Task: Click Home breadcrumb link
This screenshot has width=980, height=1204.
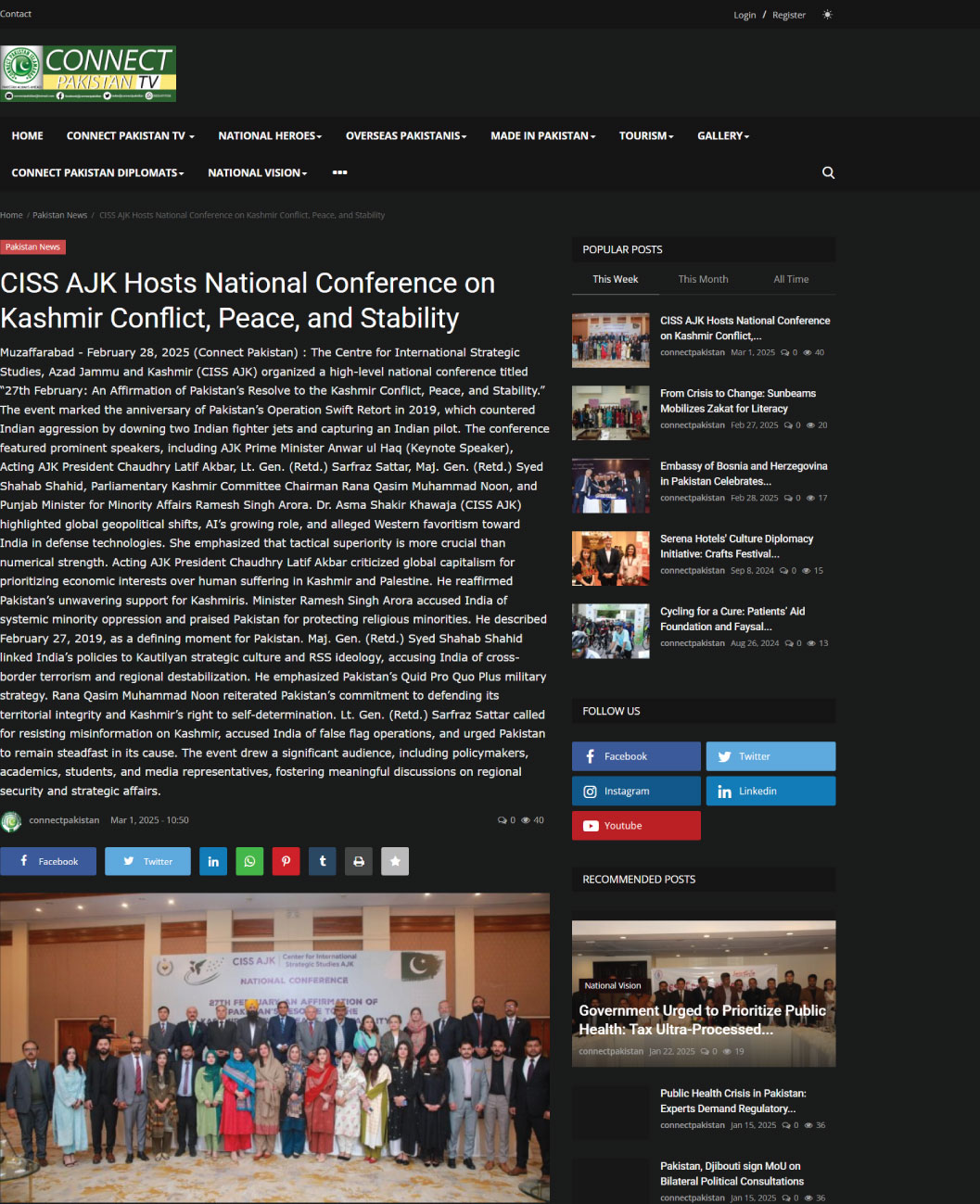Action: coord(11,215)
